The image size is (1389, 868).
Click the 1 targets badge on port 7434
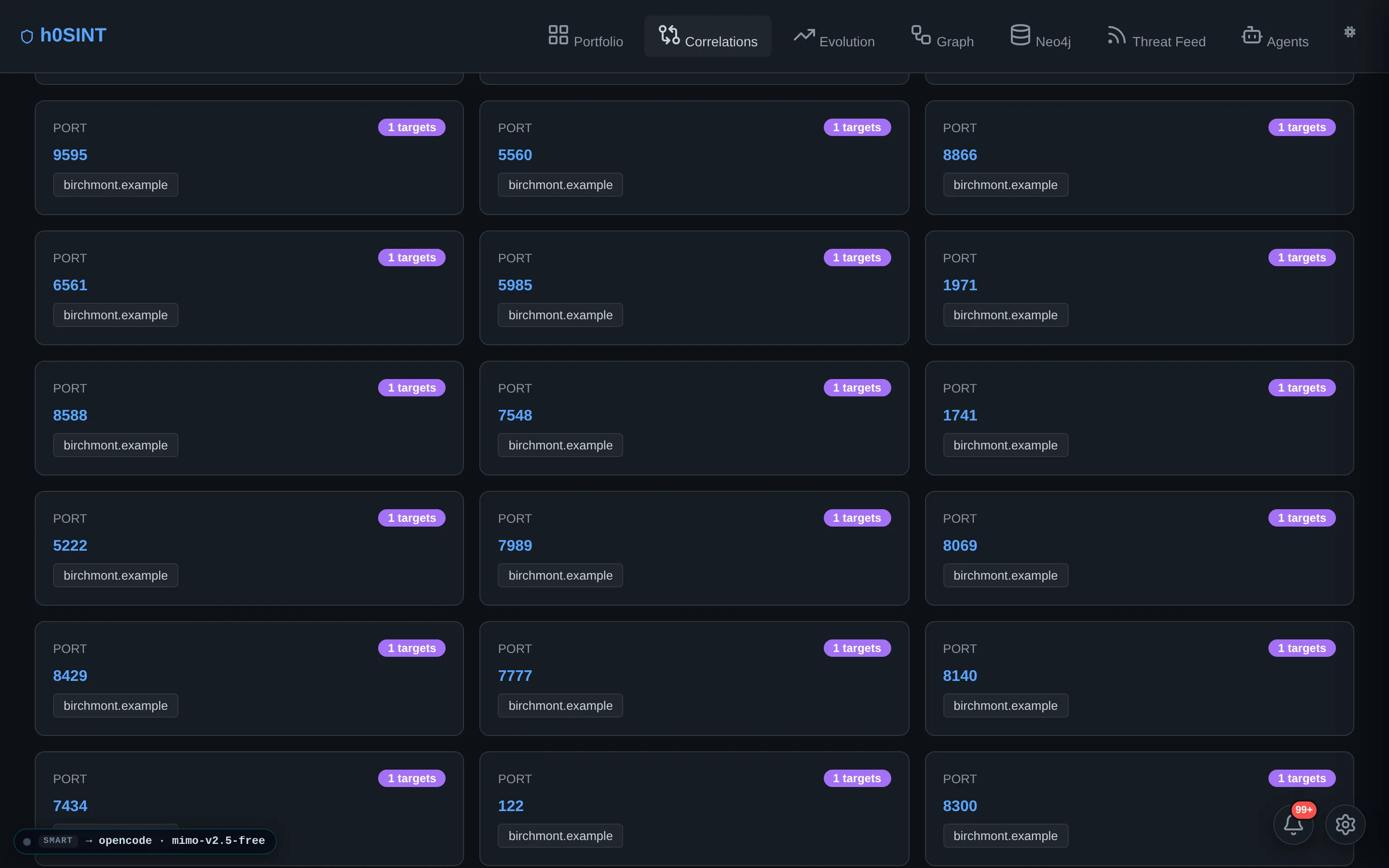tap(411, 779)
